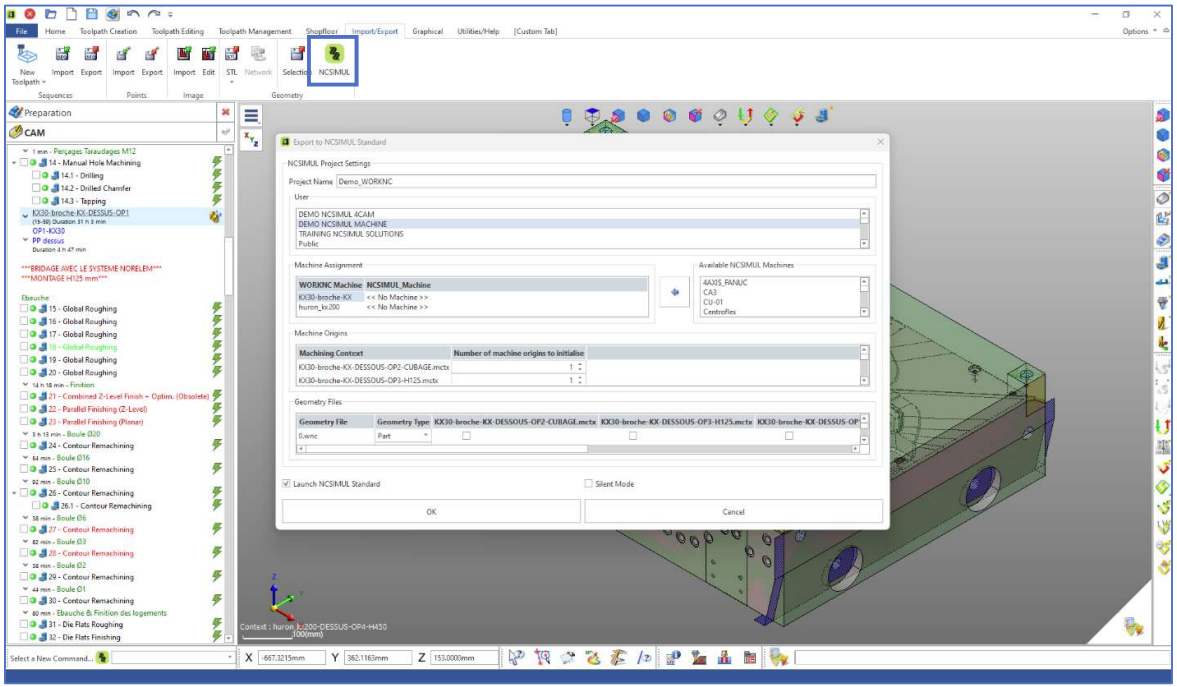Click the Redo arrow in title bar

153,14
